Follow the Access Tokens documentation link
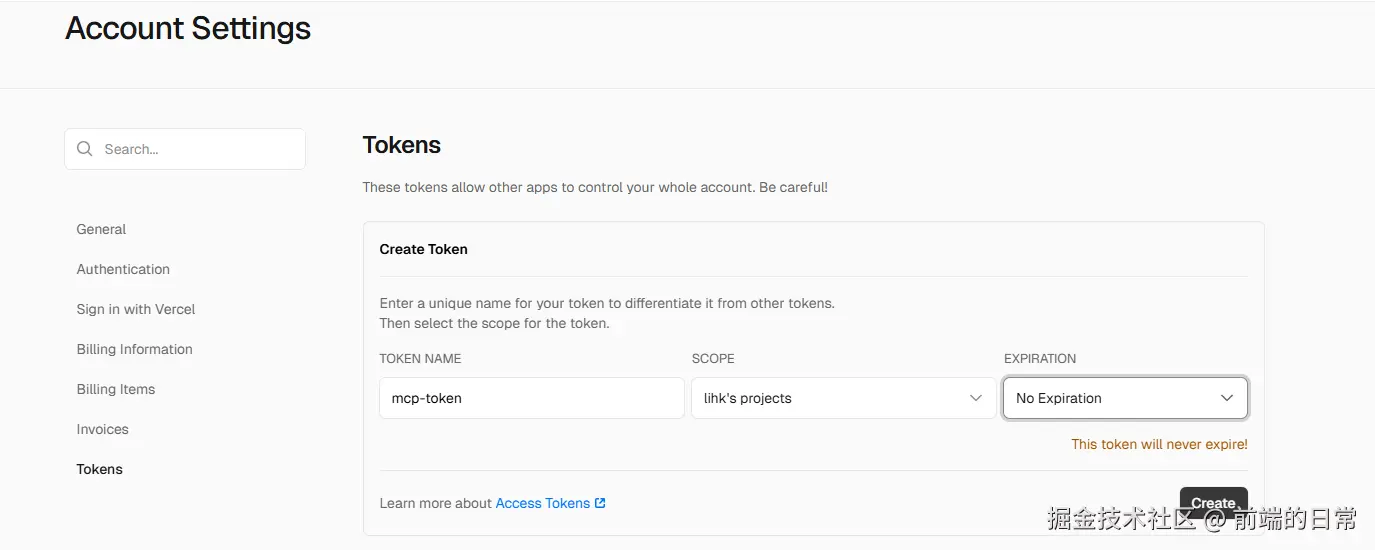This screenshot has height=550, width=1375. [542, 503]
